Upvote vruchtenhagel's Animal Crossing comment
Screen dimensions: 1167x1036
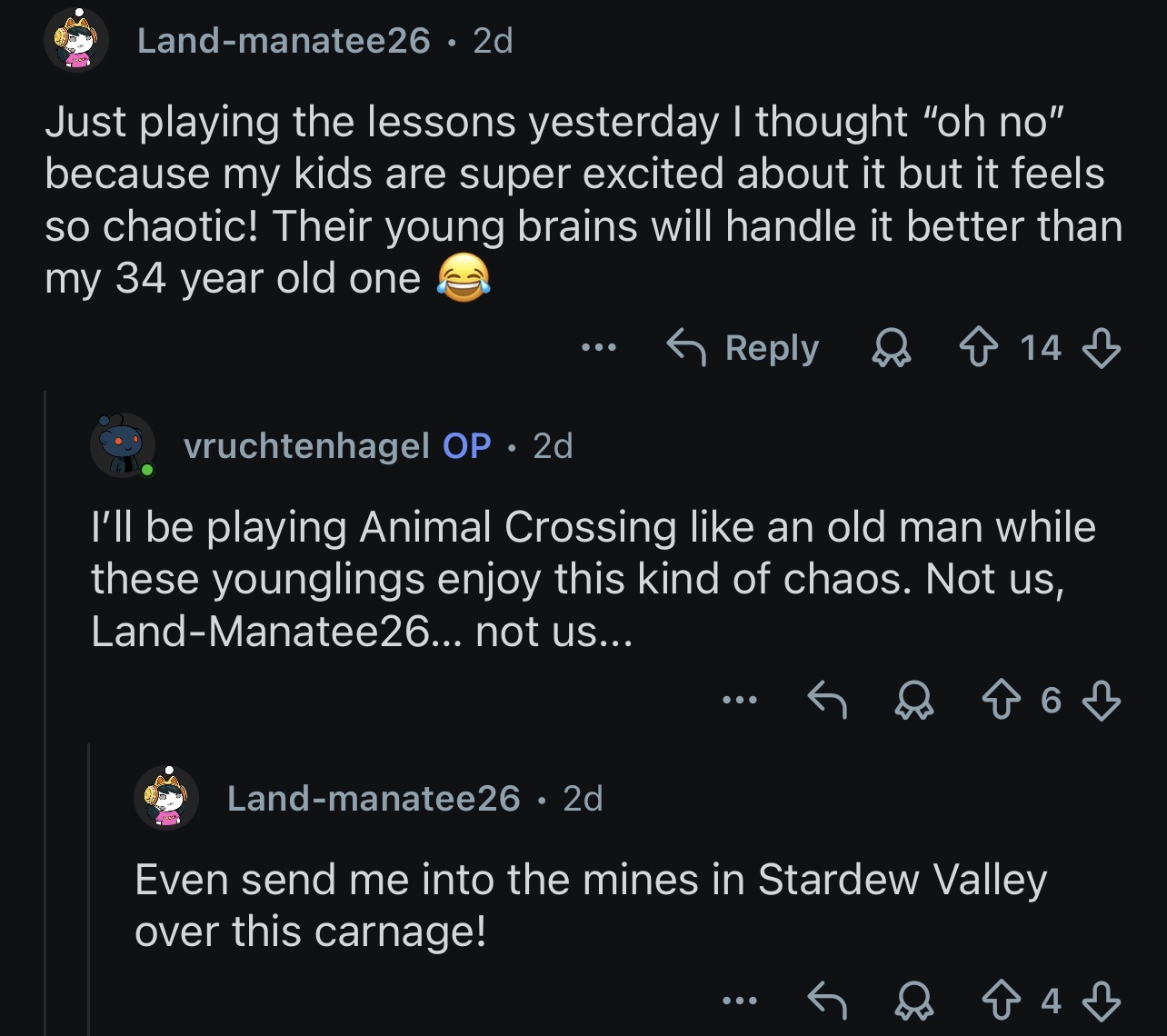[x=1002, y=701]
